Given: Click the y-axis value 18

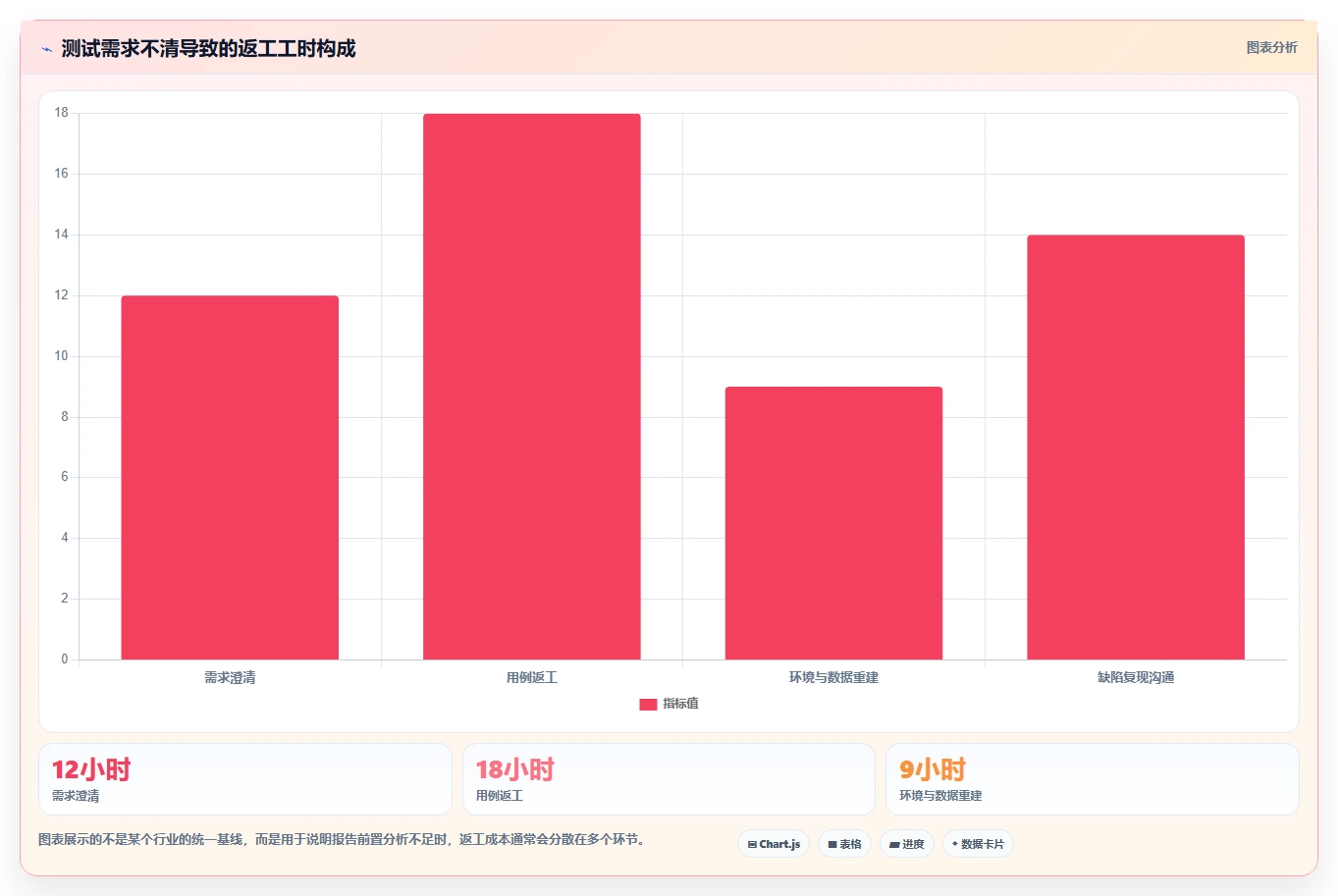Looking at the screenshot, I should coord(62,113).
